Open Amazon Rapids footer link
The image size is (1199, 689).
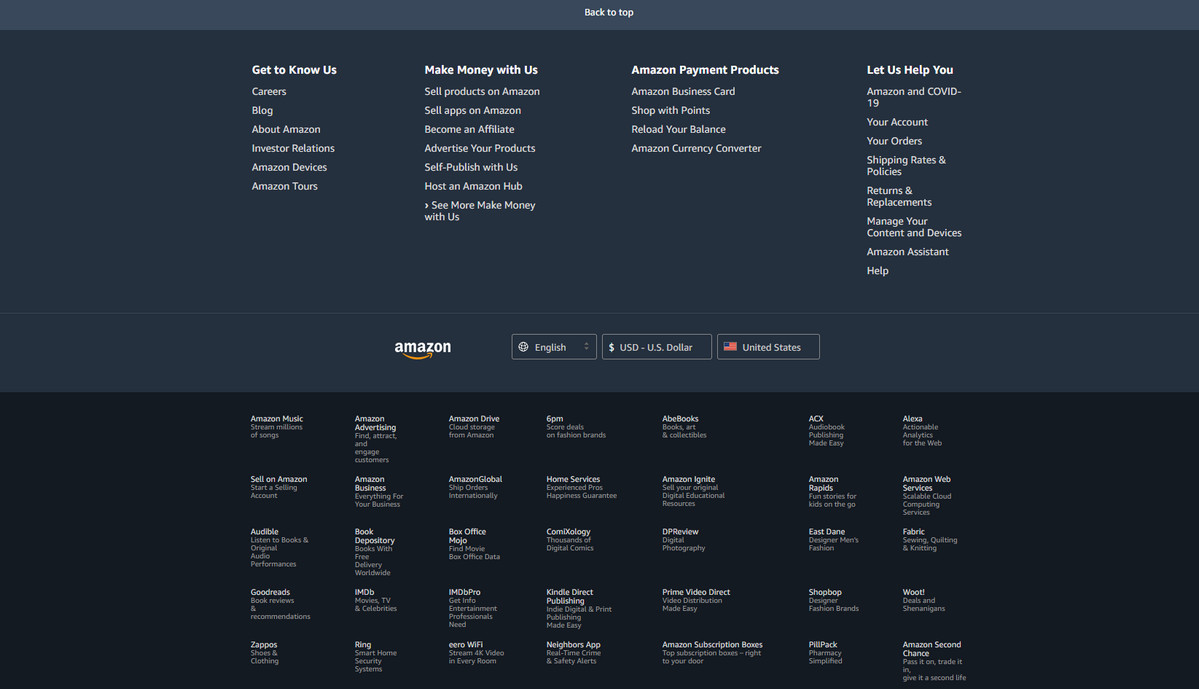[x=833, y=492]
